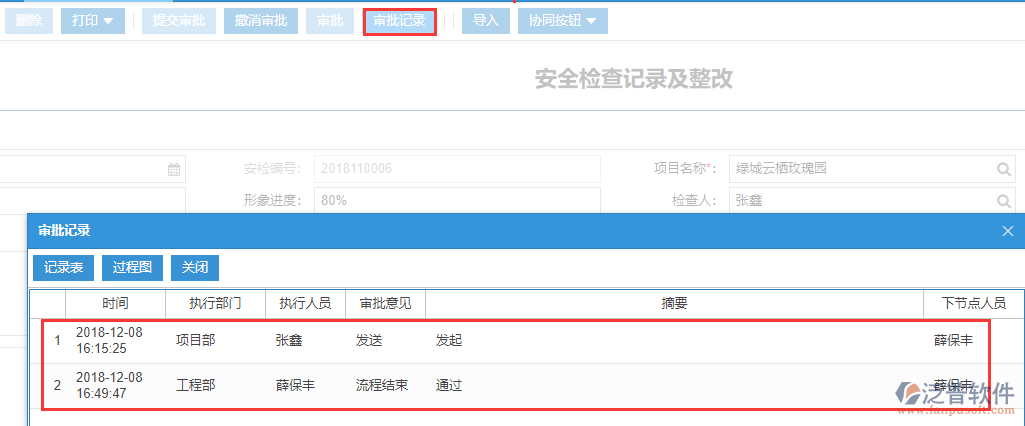Click the 删除 button

coord(28,20)
